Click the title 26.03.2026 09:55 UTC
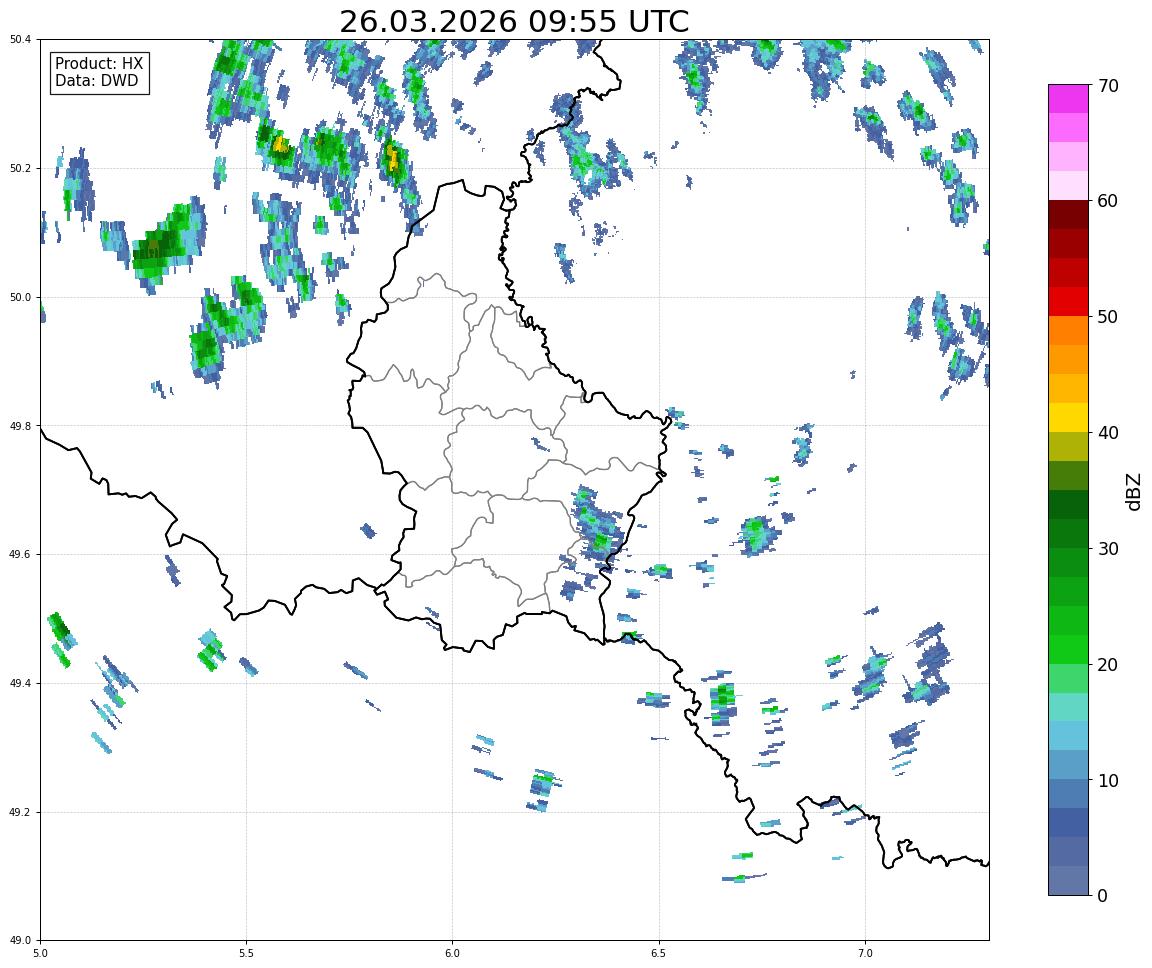The height and width of the screenshot is (968, 1152). 514,21
